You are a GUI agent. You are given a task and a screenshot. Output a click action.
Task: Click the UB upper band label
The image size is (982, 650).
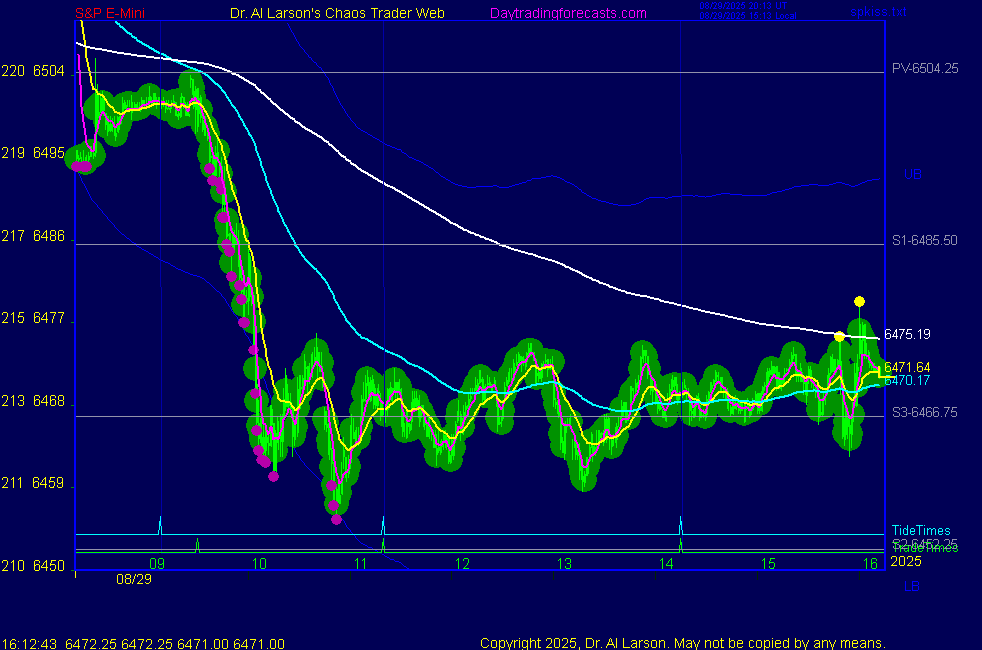pos(912,174)
